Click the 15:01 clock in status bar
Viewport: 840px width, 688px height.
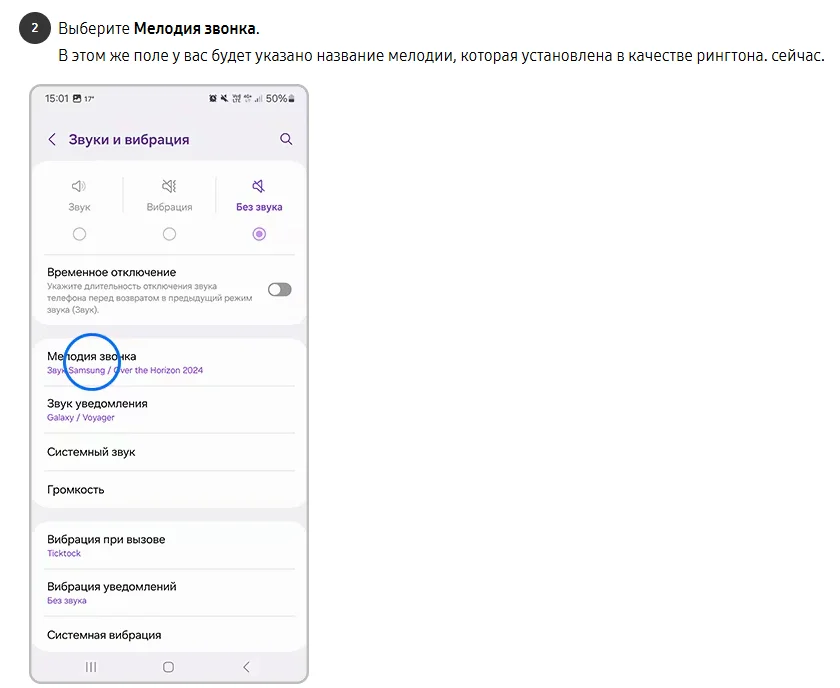(57, 99)
